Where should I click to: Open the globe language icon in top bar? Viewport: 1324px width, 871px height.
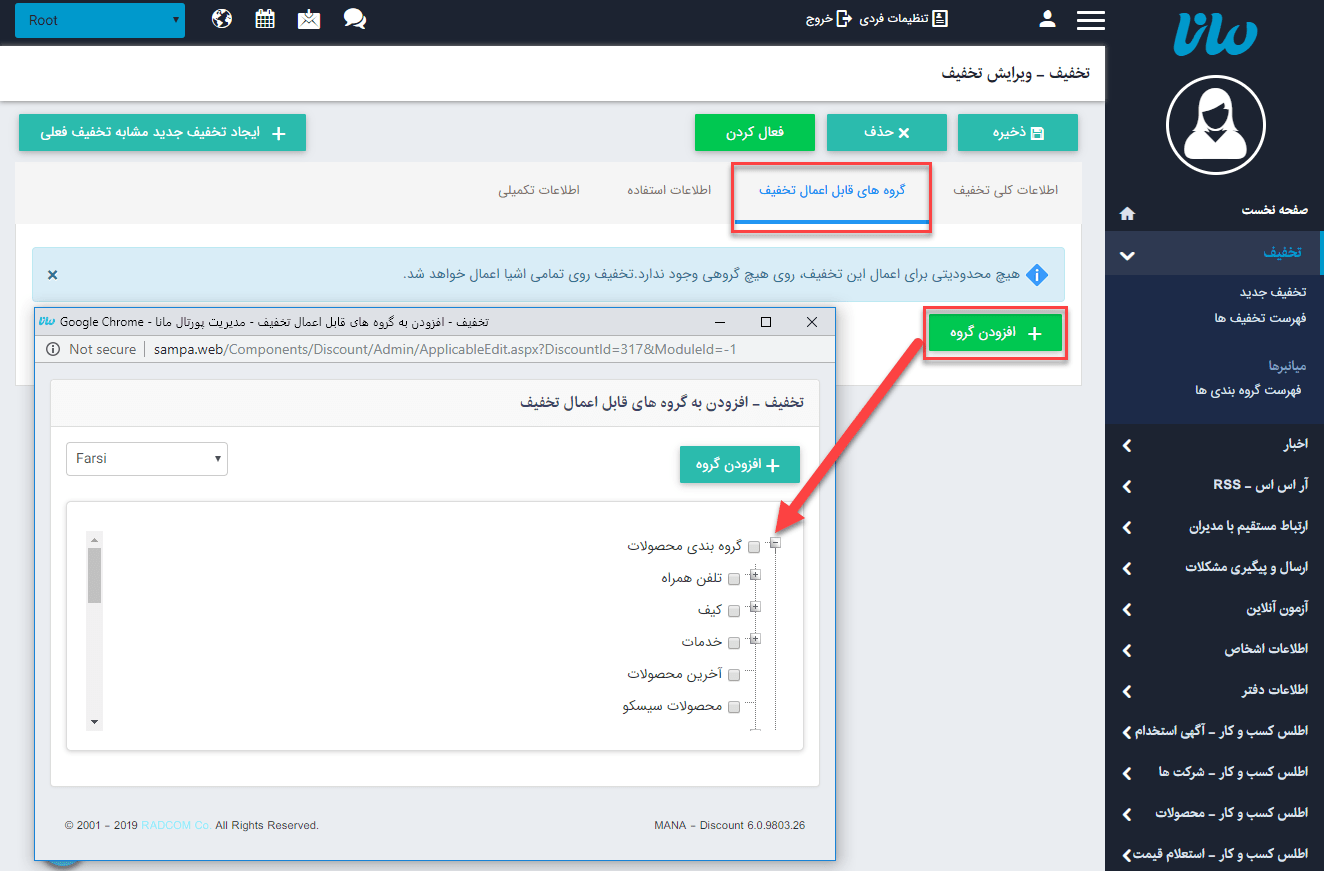click(x=221, y=18)
